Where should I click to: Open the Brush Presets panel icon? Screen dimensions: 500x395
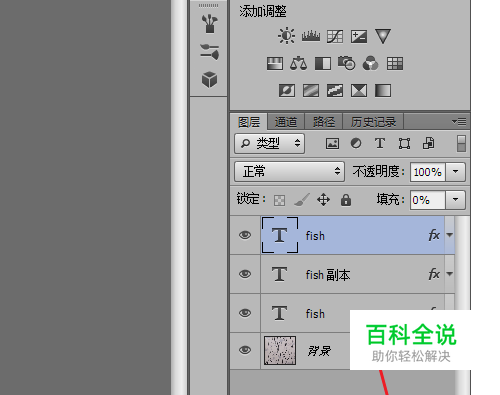[210, 52]
